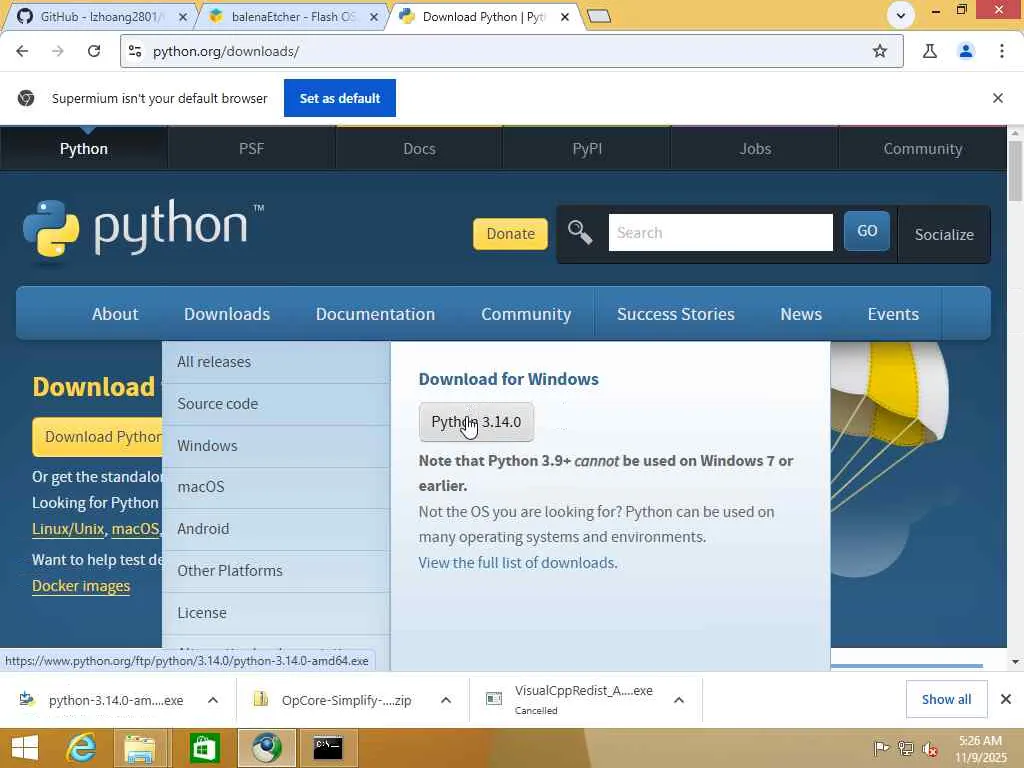
Task: Open a new tab
Action: (x=599, y=16)
